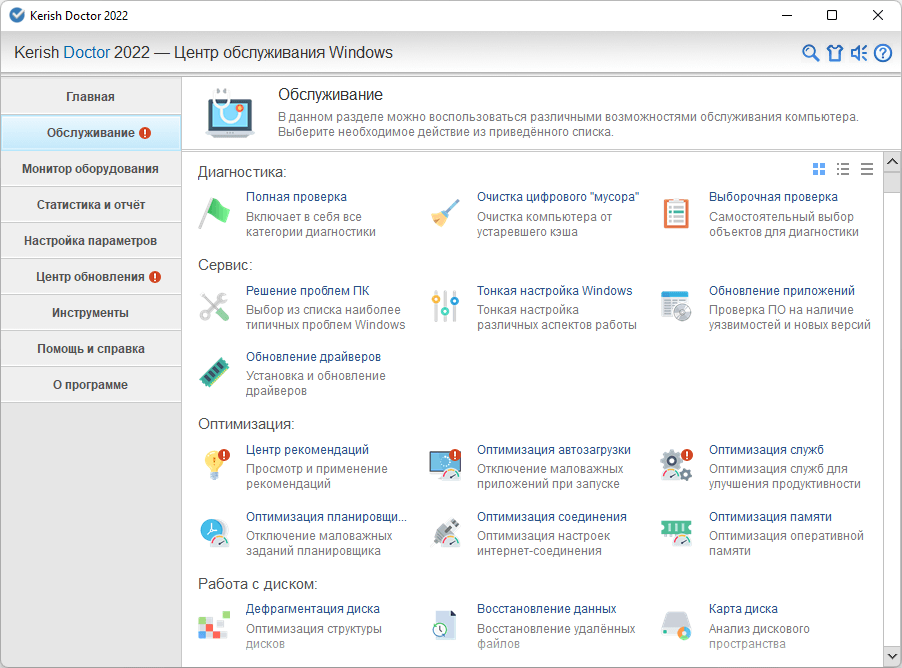902x668 pixels.
Task: Open Дефрагментация диска link
Action: click(x=313, y=609)
